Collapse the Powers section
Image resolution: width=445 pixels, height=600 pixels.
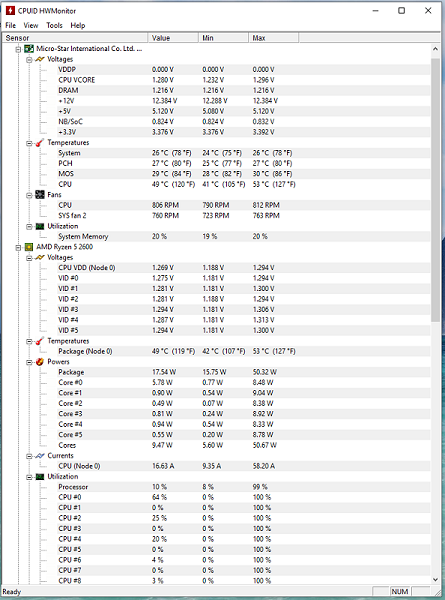[29, 362]
